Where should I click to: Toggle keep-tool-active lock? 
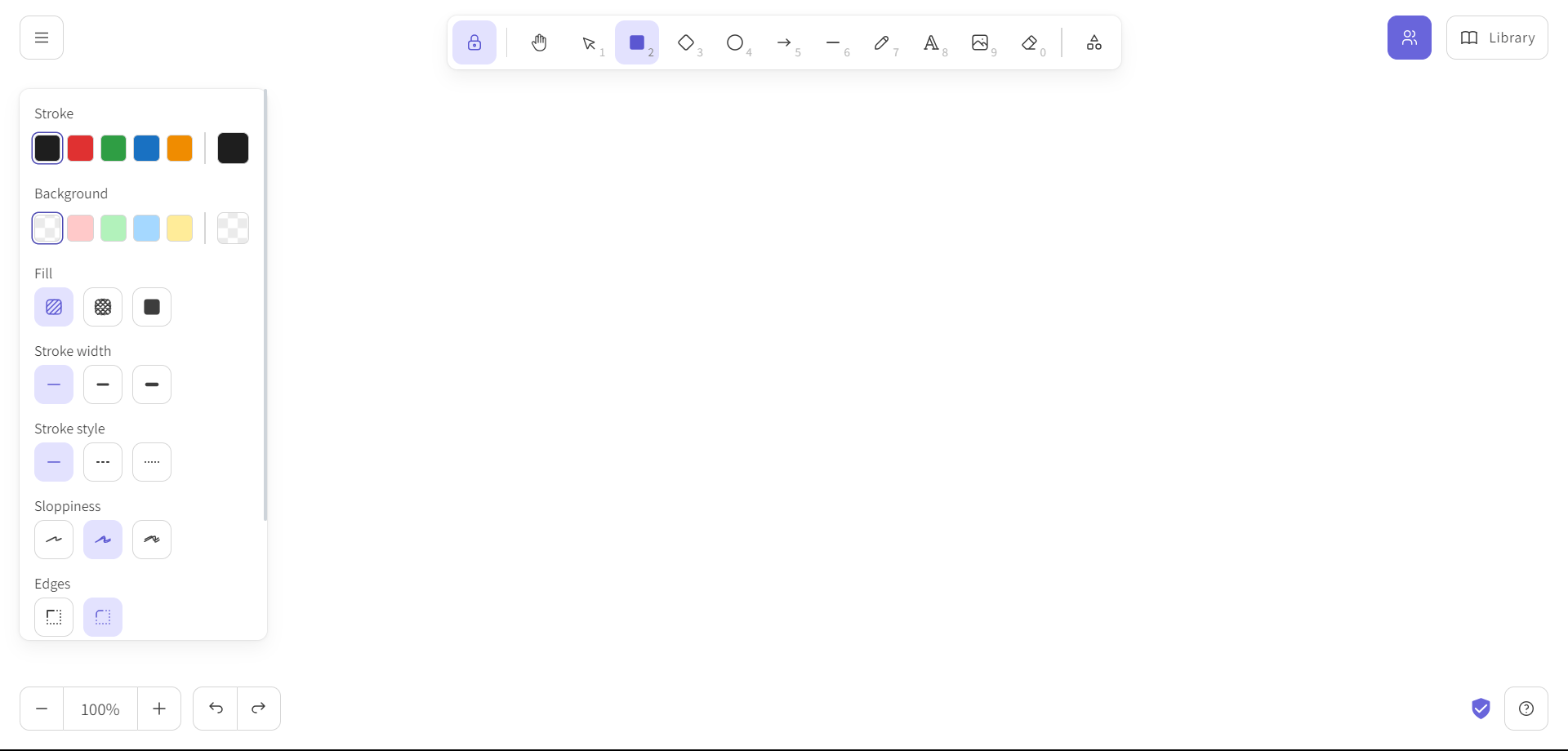coord(474,42)
